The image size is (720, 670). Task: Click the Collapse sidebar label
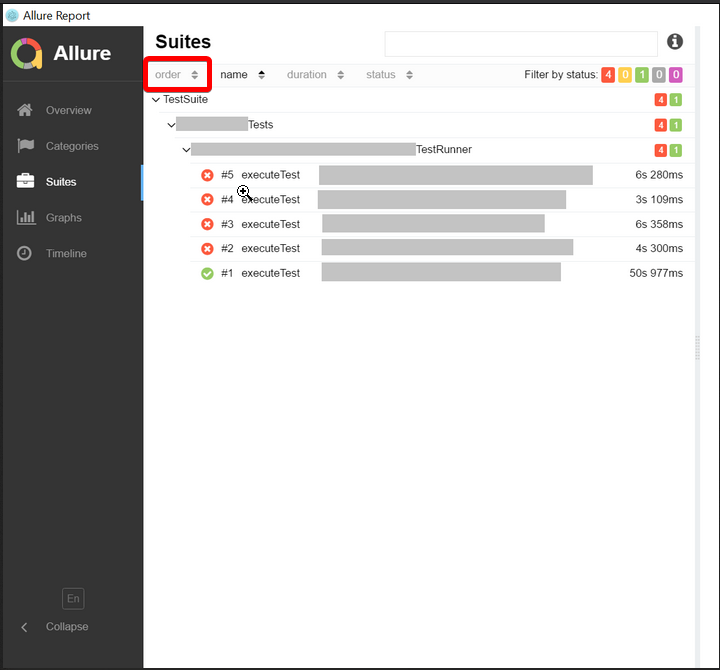[67, 627]
